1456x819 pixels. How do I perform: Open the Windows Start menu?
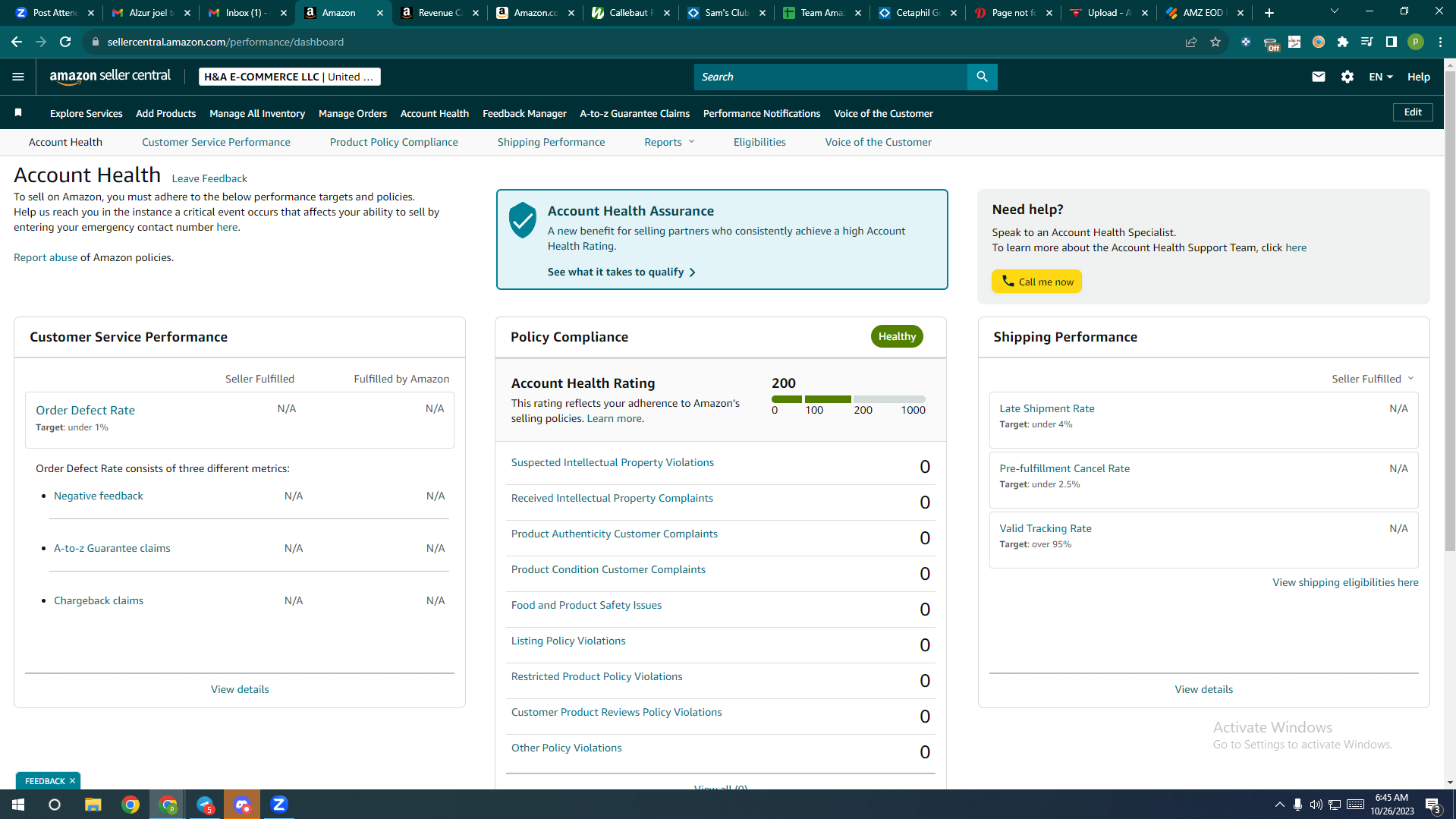click(18, 805)
